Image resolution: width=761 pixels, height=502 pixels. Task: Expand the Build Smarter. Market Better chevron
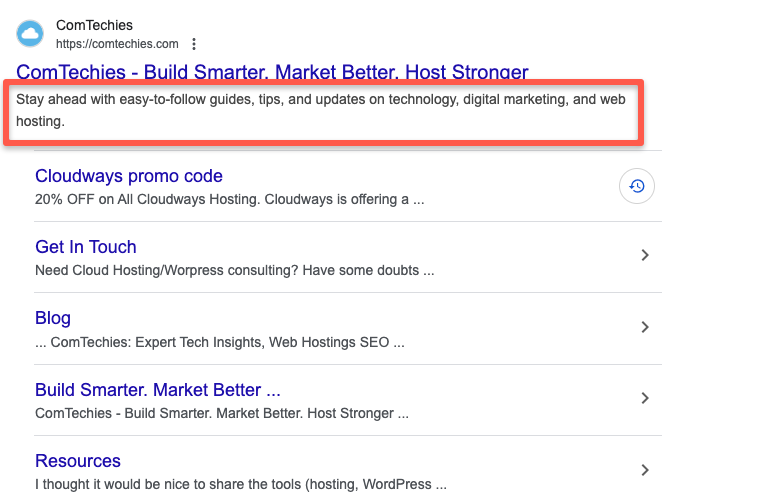[645, 398]
